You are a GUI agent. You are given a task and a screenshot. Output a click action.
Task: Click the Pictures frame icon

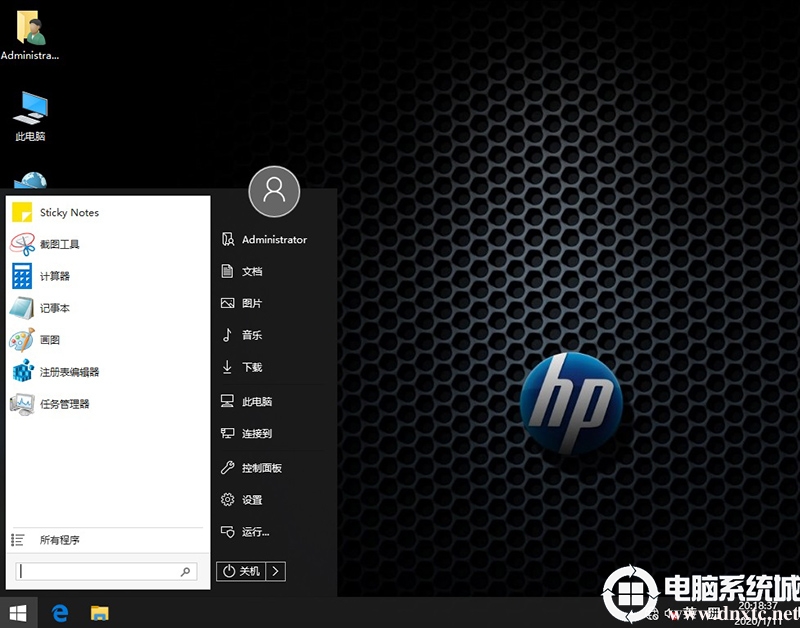[227, 303]
